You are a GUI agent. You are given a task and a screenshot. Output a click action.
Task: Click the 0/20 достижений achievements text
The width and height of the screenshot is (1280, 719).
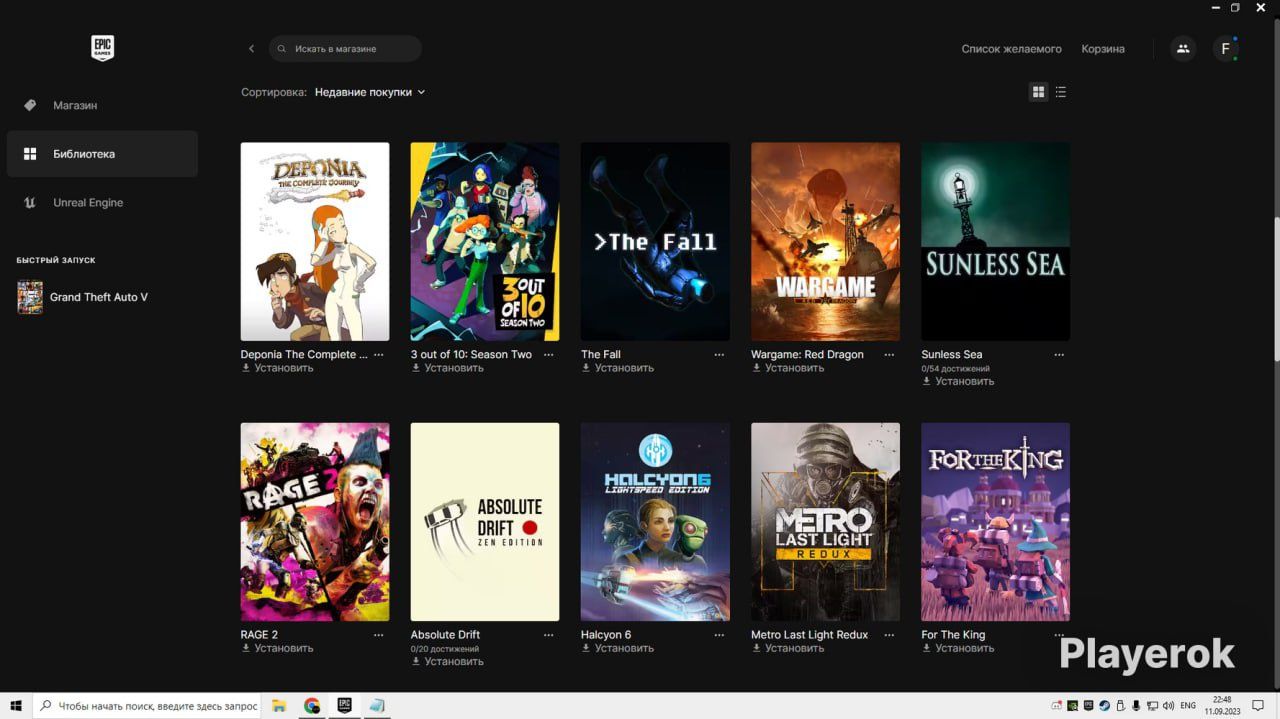tap(445, 649)
